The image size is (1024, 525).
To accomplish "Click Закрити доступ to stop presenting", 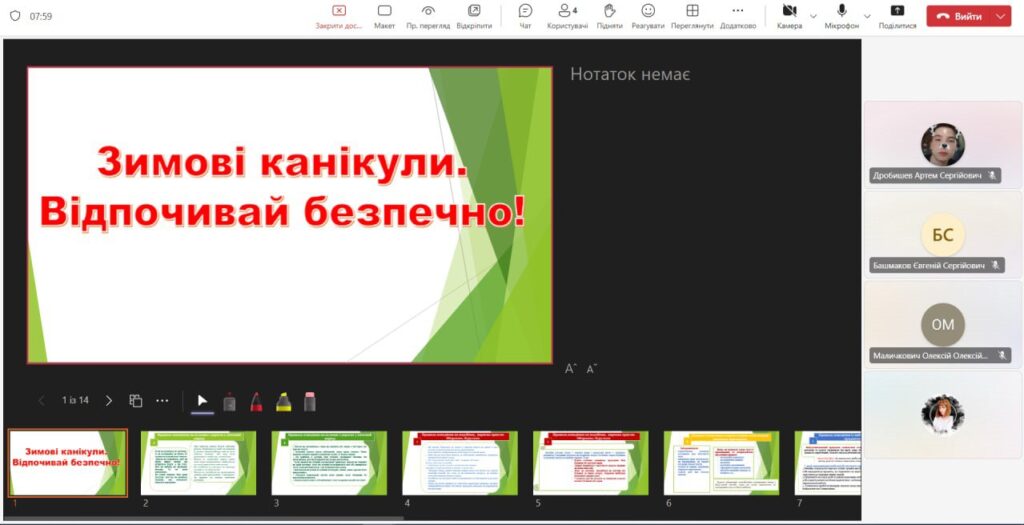I will (x=338, y=15).
